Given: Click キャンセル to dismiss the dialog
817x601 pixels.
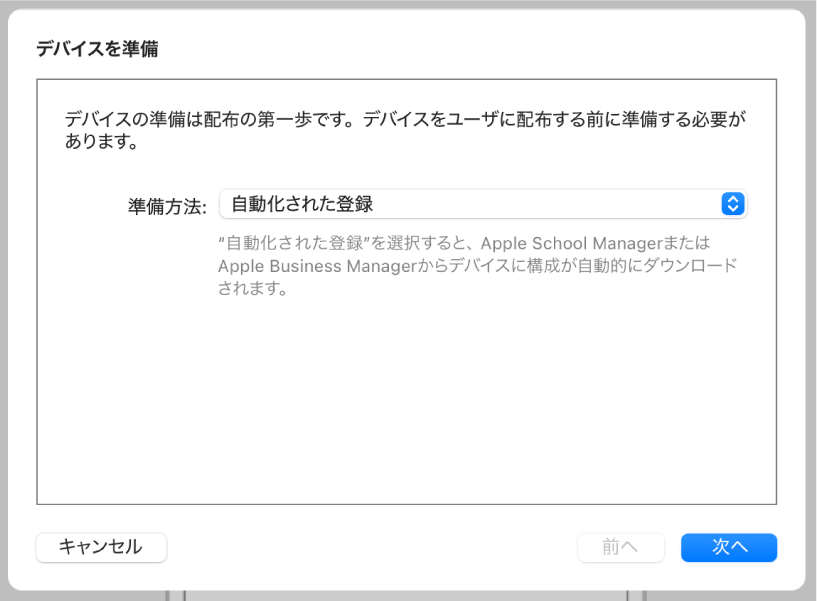Looking at the screenshot, I should tap(100, 547).
